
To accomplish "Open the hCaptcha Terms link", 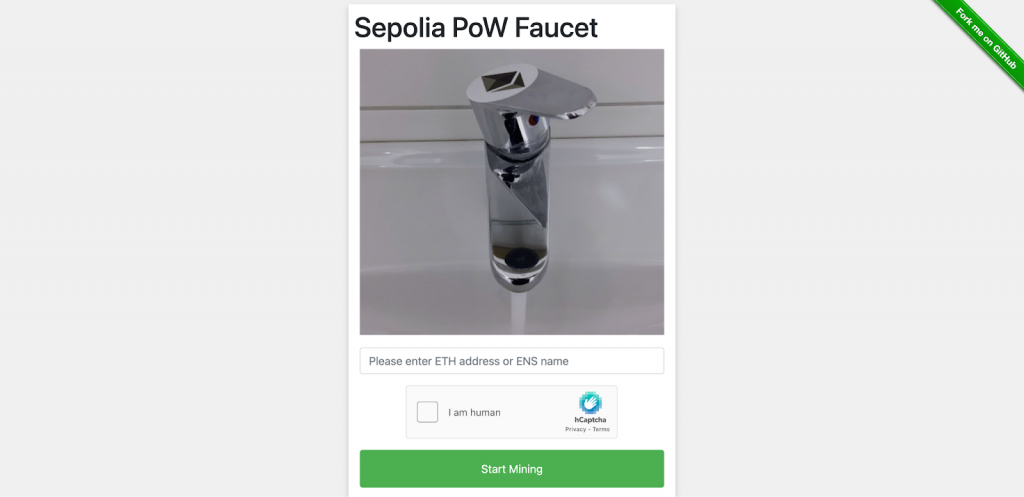I will pos(601,429).
